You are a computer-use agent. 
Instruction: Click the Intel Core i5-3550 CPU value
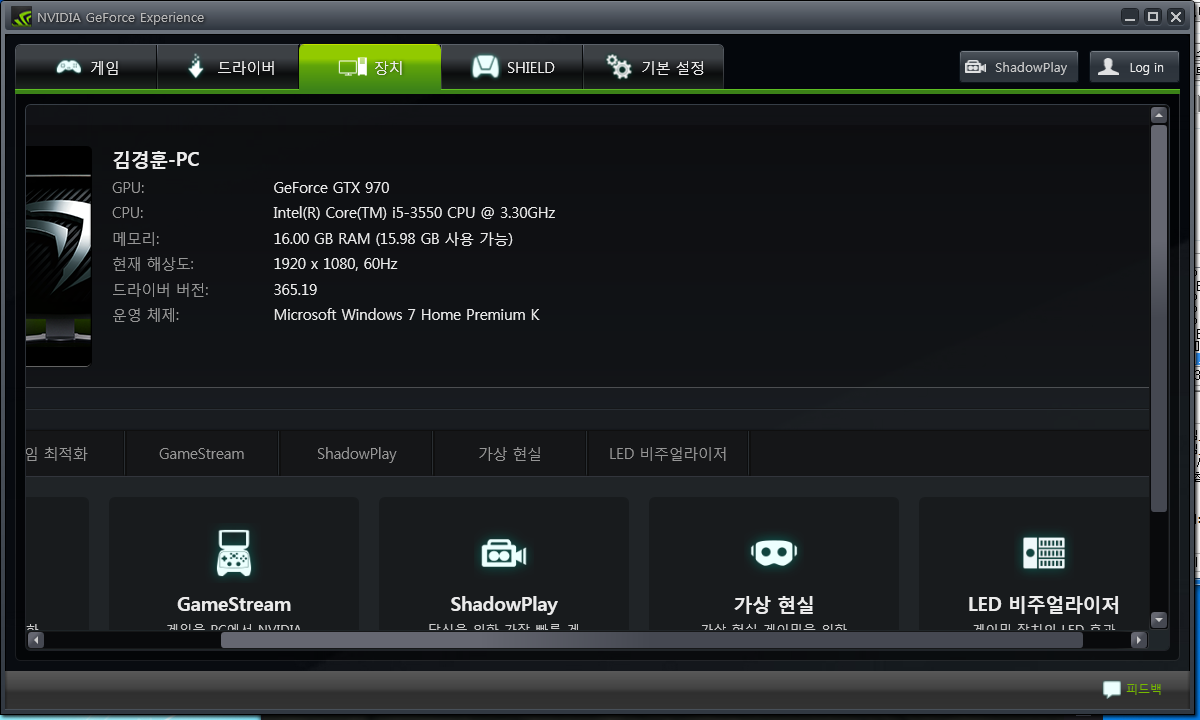[x=414, y=213]
